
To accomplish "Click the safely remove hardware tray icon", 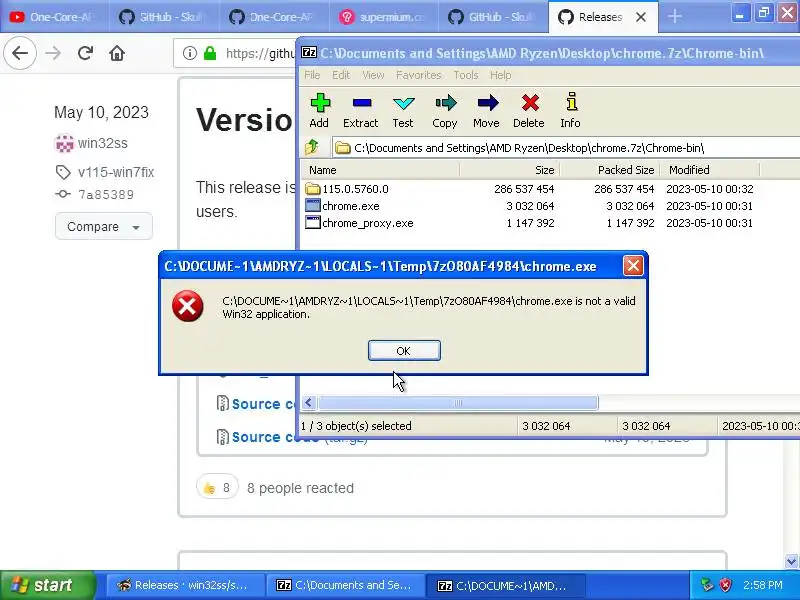I will 707,585.
